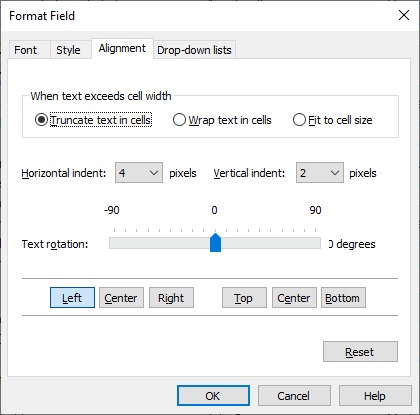The image size is (420, 415).
Task: Confirm with the OK button
Action: 213,396
